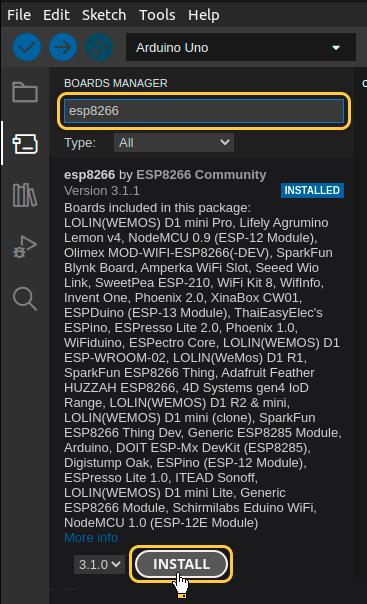Open the Sketch menu

click(x=104, y=15)
